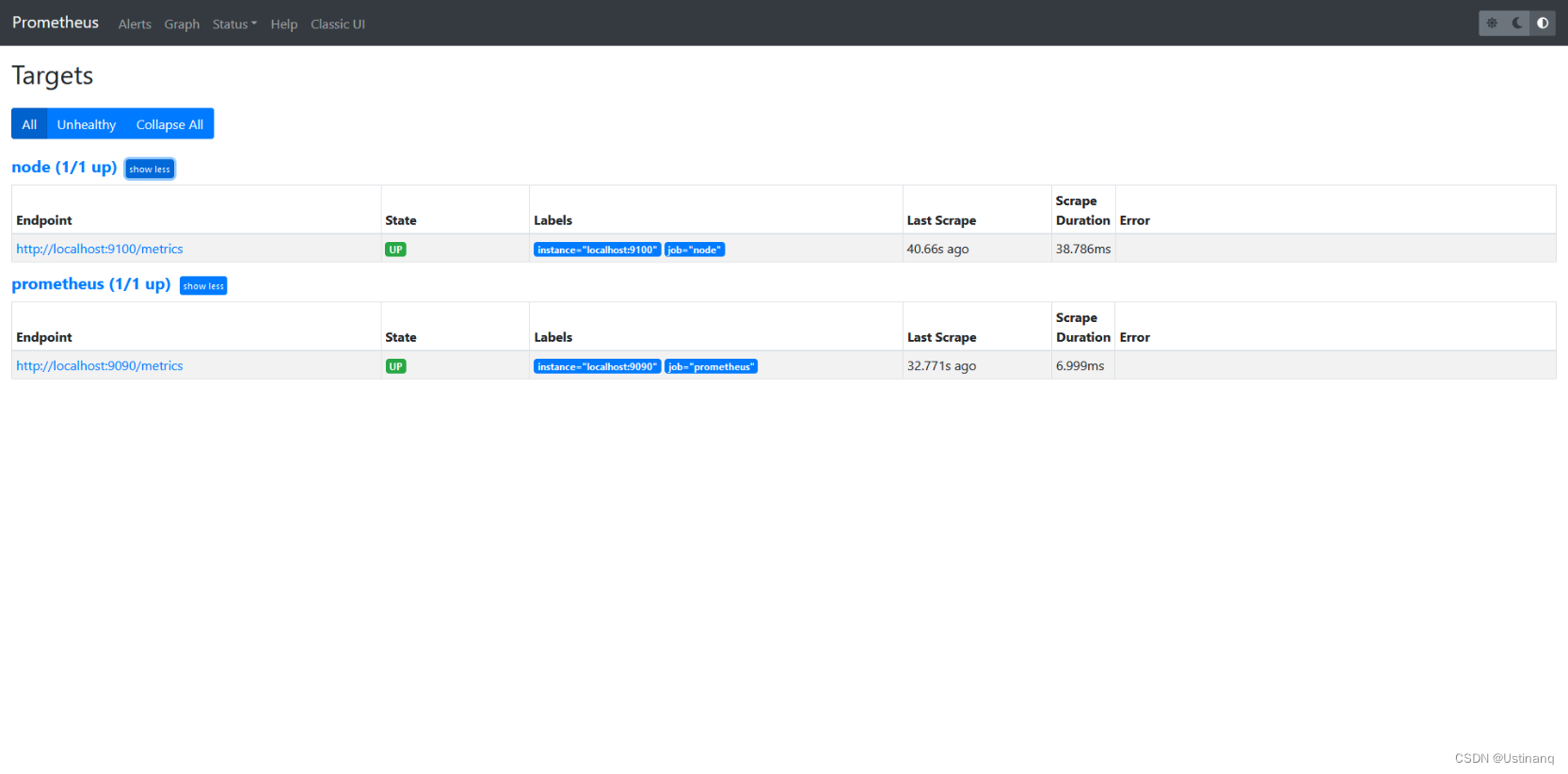Click the instance="localhost:9090" label badge
The height and width of the screenshot is (774, 1568).
(598, 367)
